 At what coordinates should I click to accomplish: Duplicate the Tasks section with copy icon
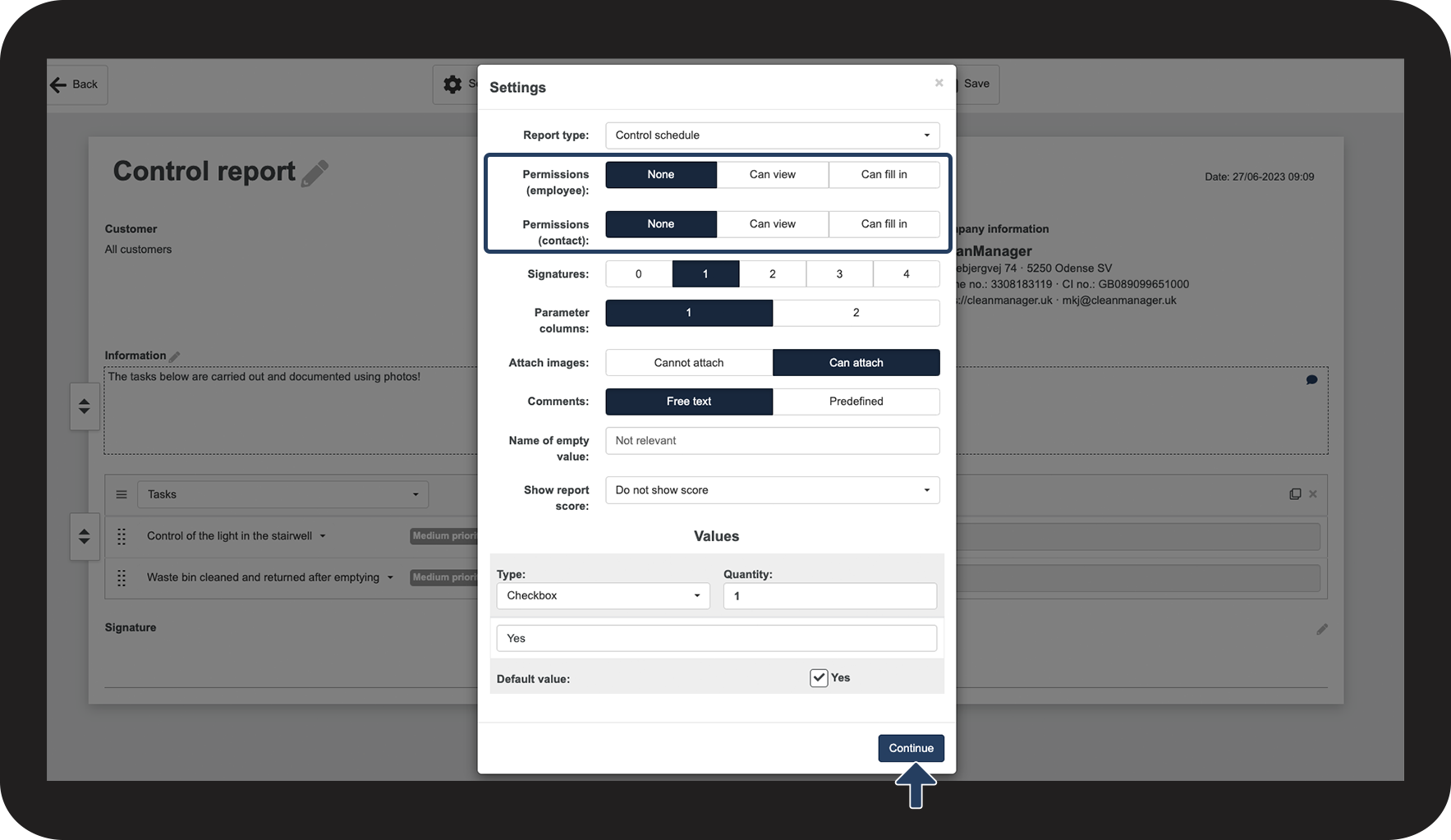pyautogui.click(x=1295, y=494)
